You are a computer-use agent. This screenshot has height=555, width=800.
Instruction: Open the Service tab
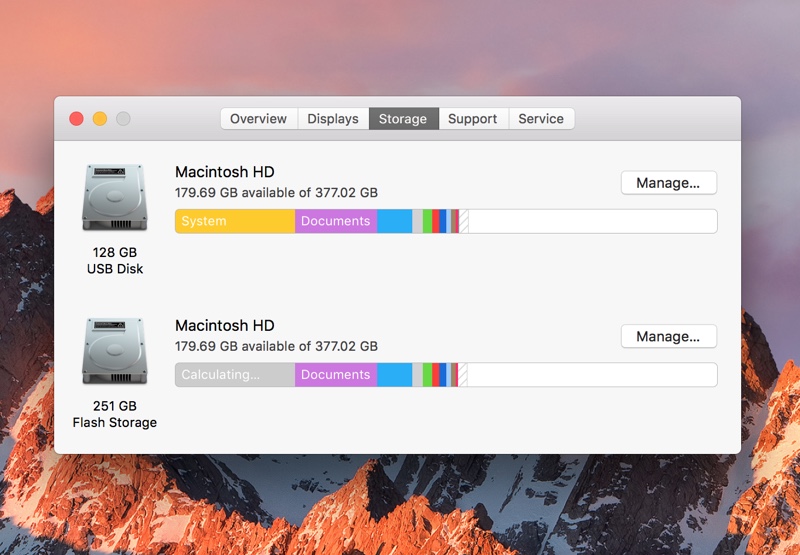coord(541,119)
